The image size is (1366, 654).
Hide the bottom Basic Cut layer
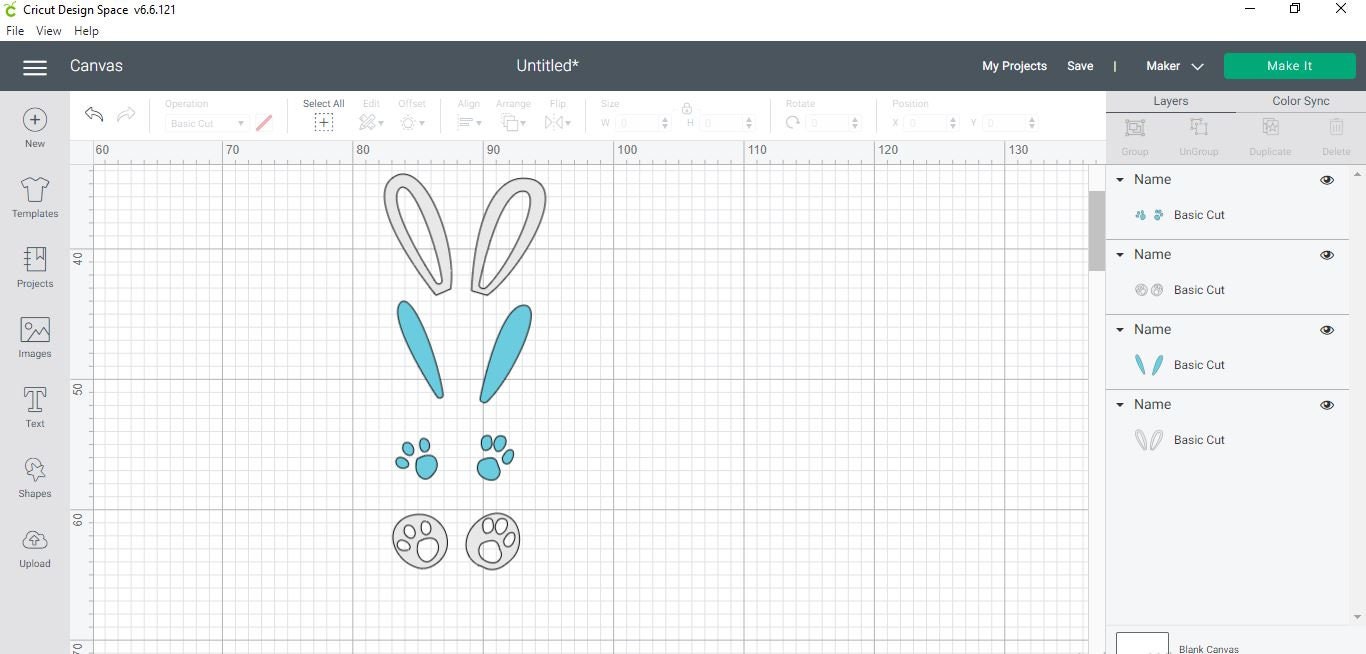point(1327,404)
